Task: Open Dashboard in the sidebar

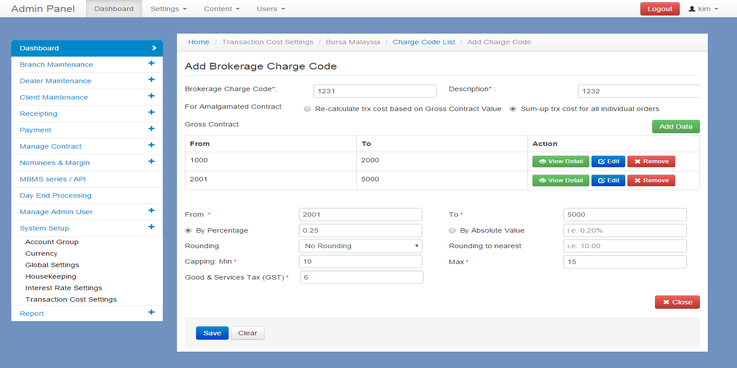Action: coord(87,48)
